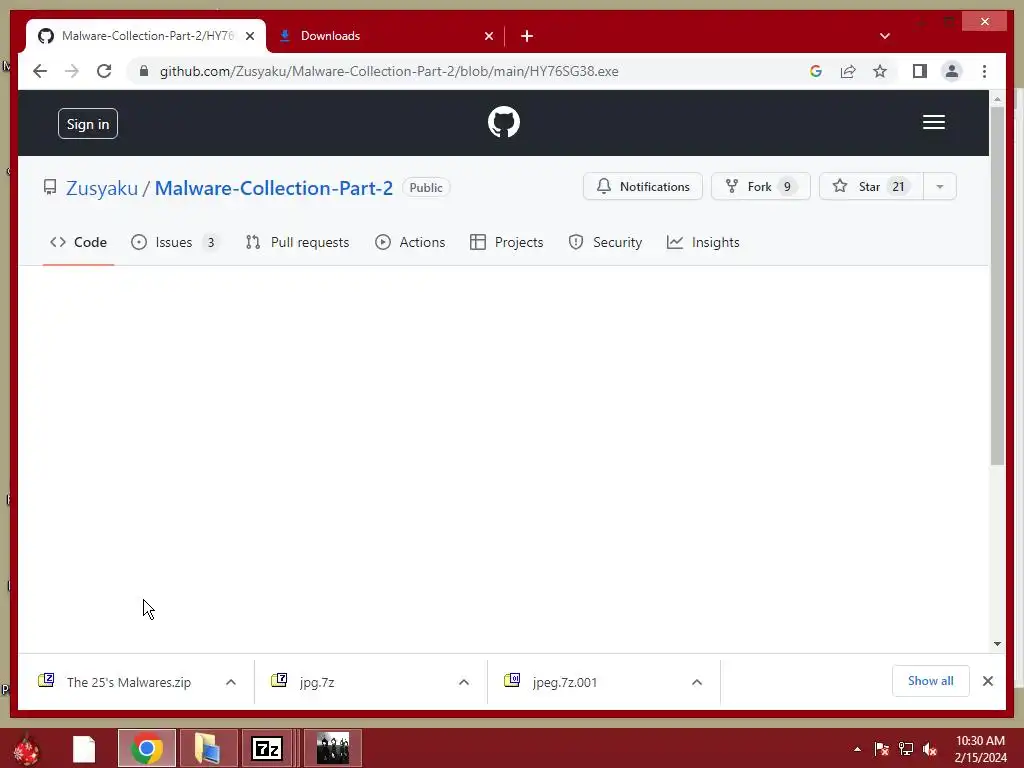Open Chrome three-dot menu
The height and width of the screenshot is (768, 1024).
click(984, 71)
